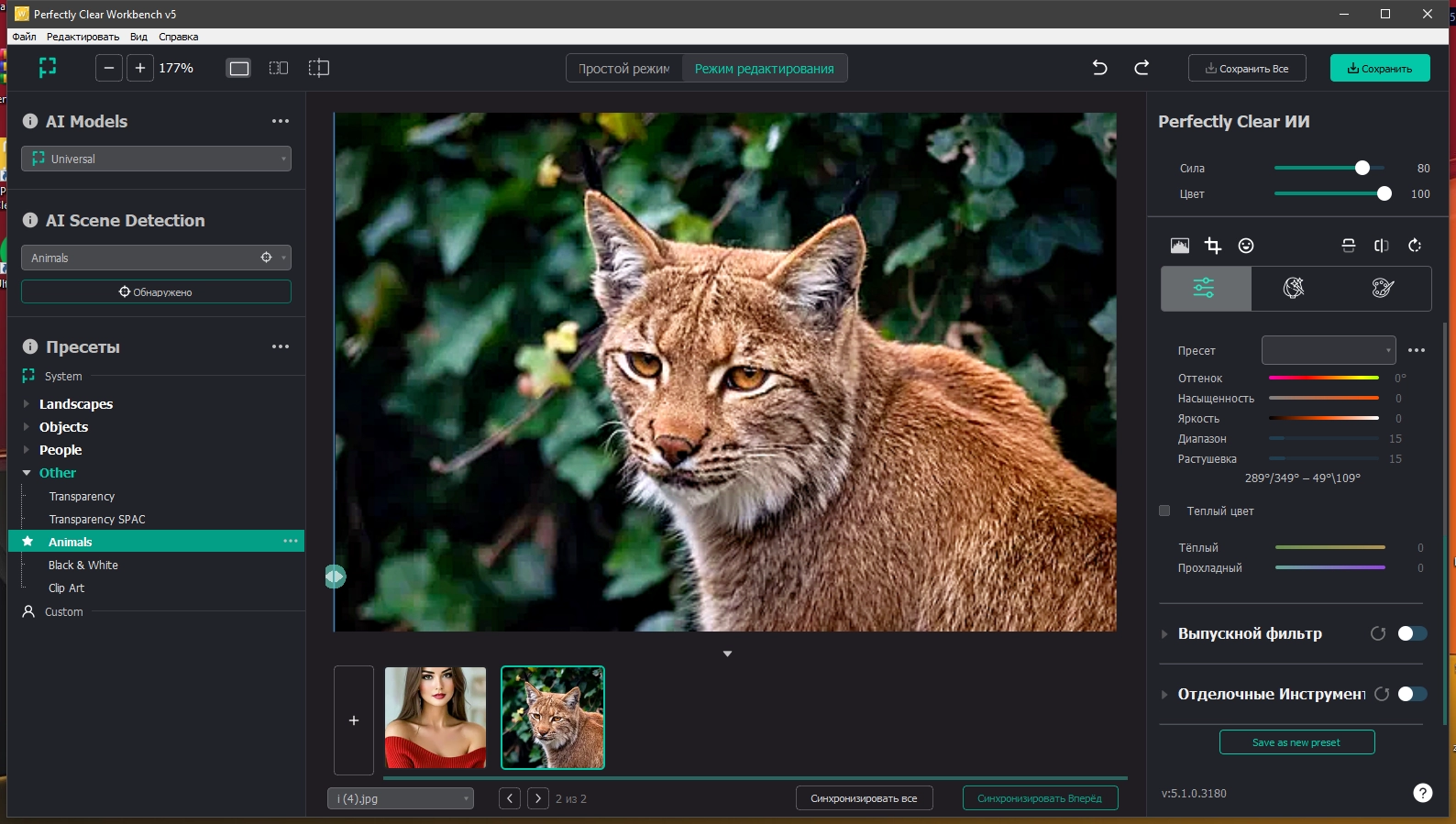Click the Сила slider handle
This screenshot has height=824, width=1456.
pos(1362,168)
